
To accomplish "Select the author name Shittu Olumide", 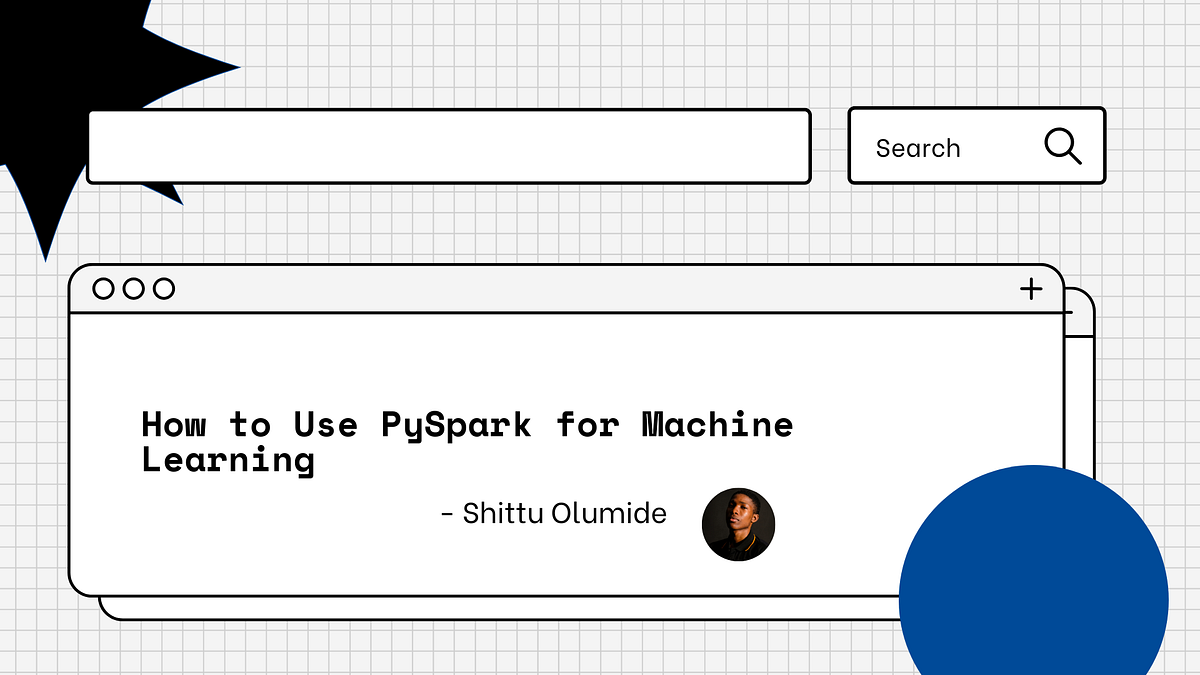I will [x=555, y=513].
